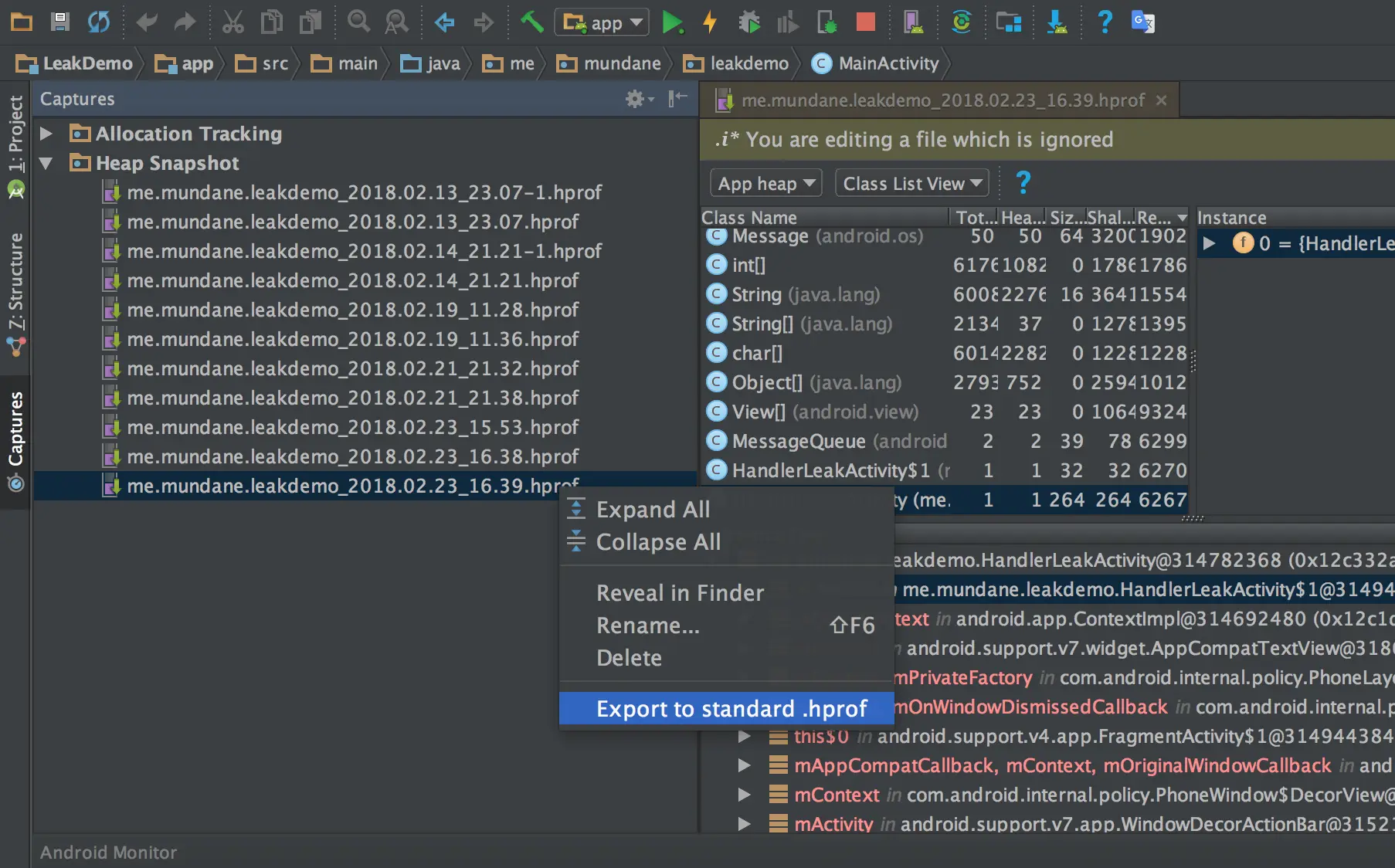This screenshot has width=1395, height=868.
Task: Open the app run configuration dropdown
Action: pyautogui.click(x=602, y=22)
